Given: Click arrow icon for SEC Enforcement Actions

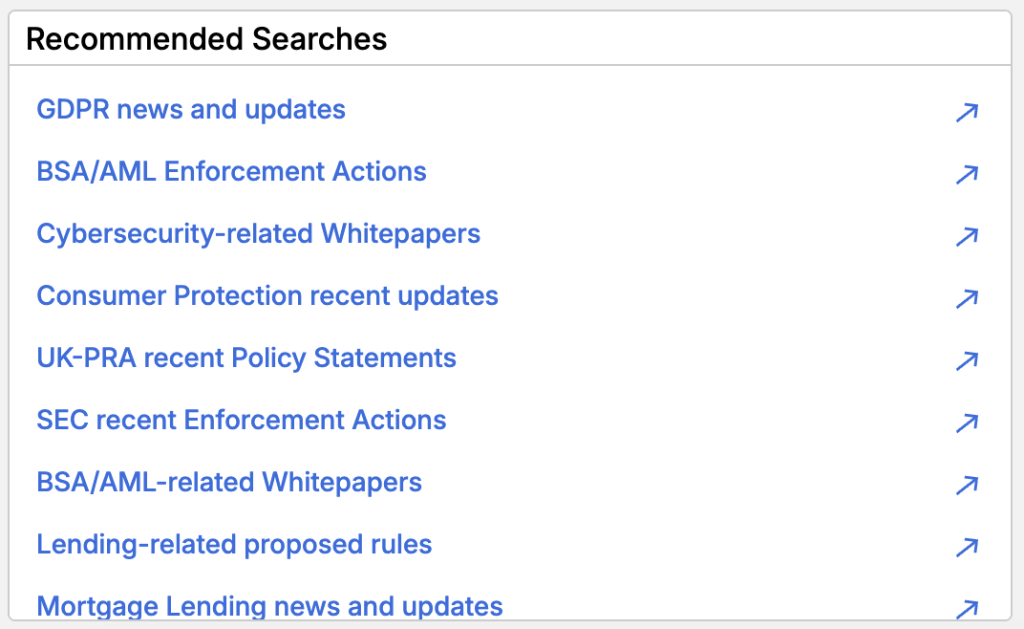Looking at the screenshot, I should coord(966,422).
